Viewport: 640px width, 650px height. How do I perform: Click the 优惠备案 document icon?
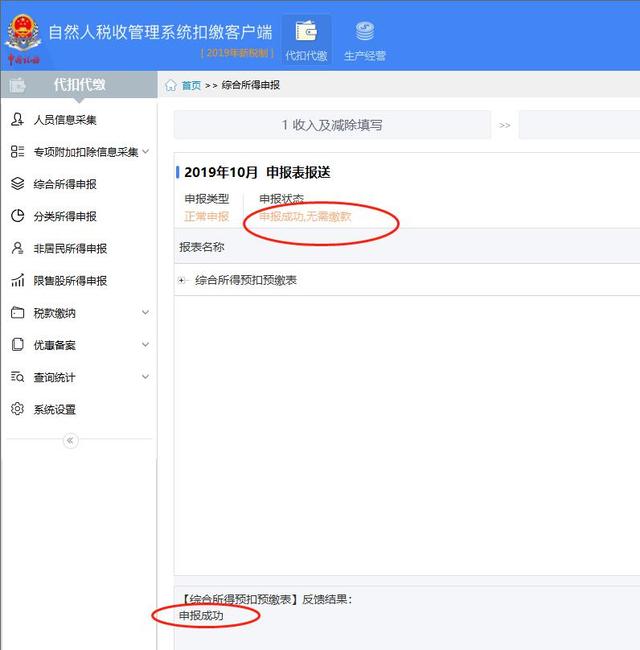[x=17, y=344]
